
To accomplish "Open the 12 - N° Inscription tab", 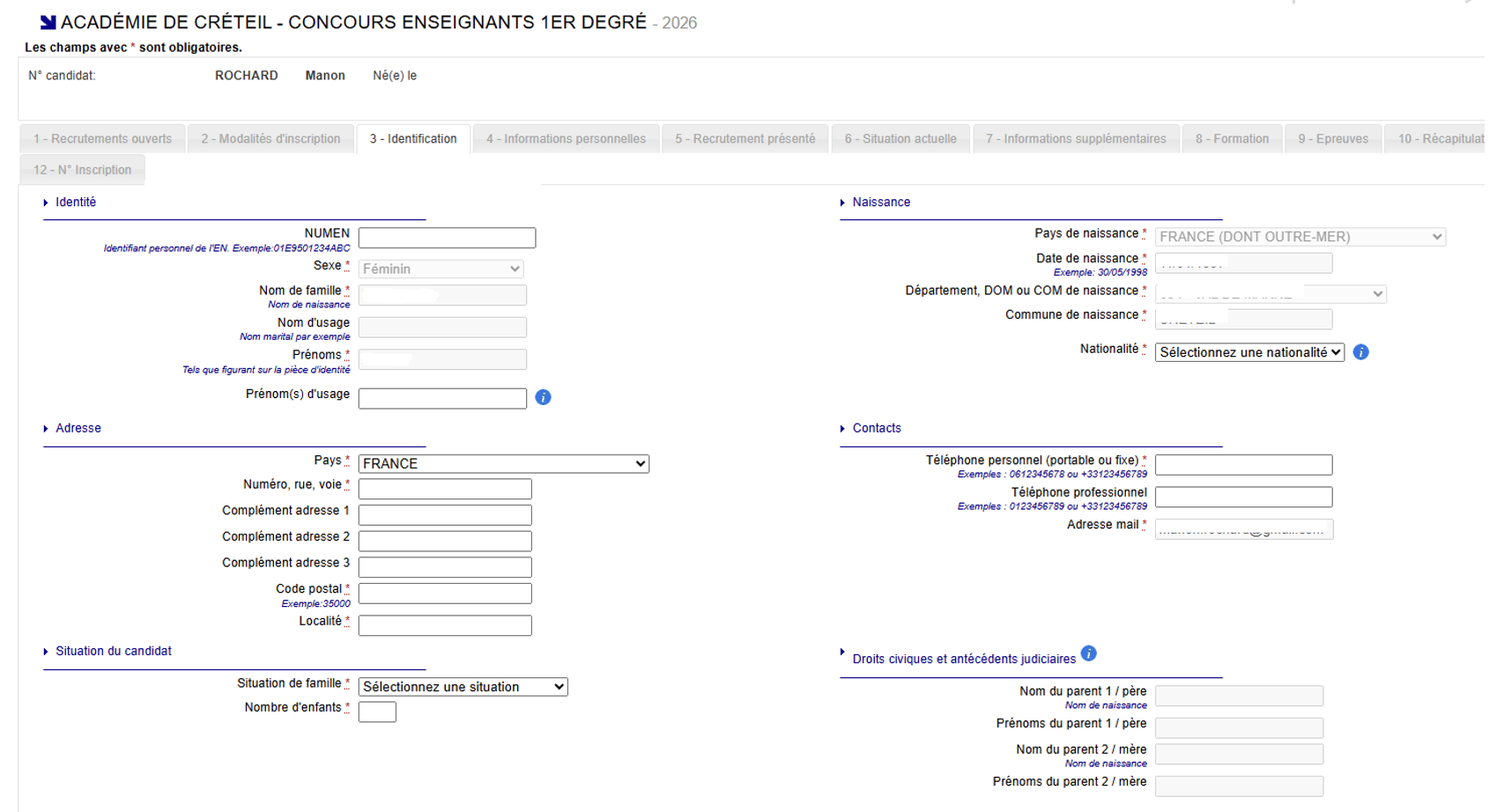I will pyautogui.click(x=82, y=170).
